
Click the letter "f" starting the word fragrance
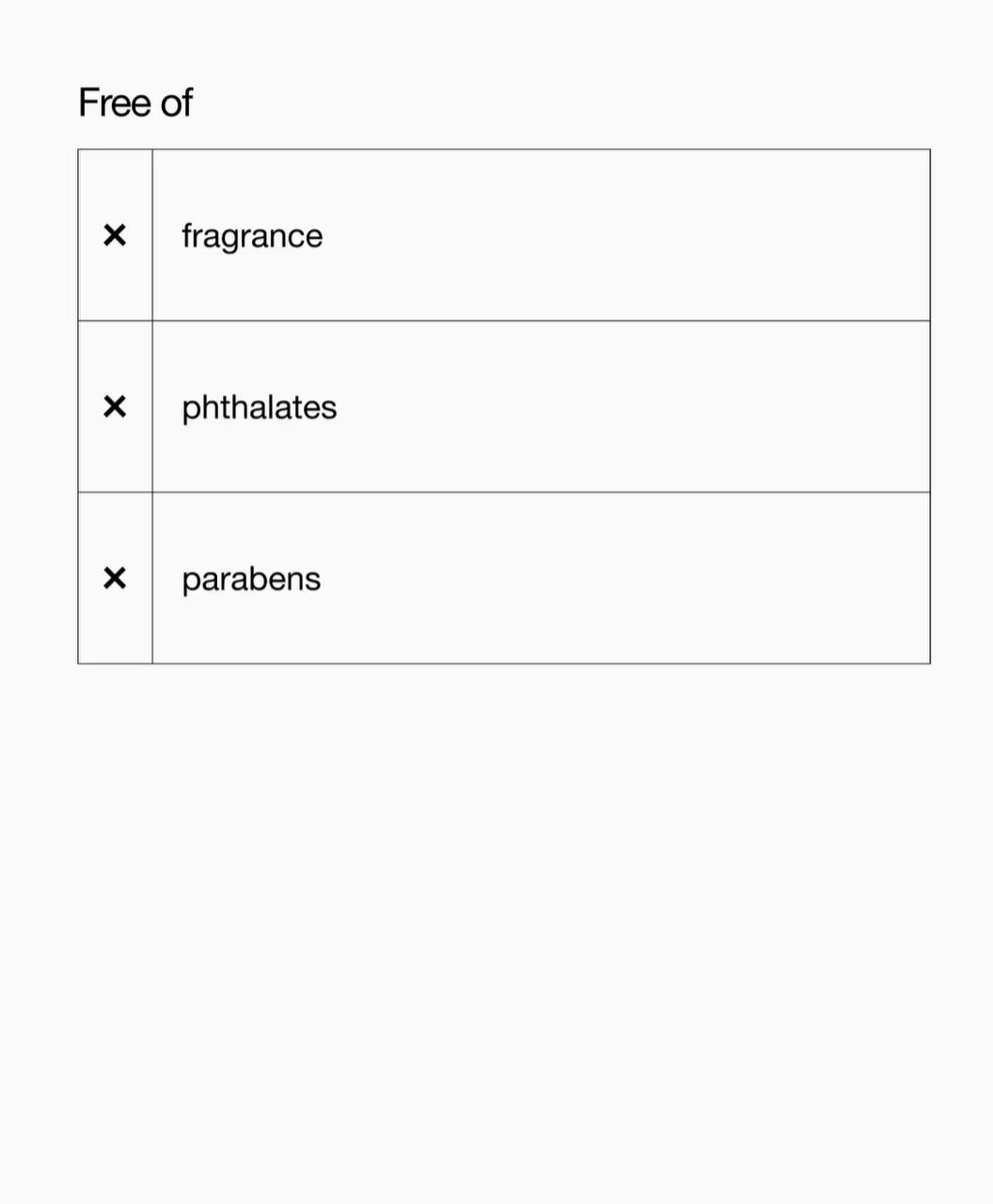[187, 235]
